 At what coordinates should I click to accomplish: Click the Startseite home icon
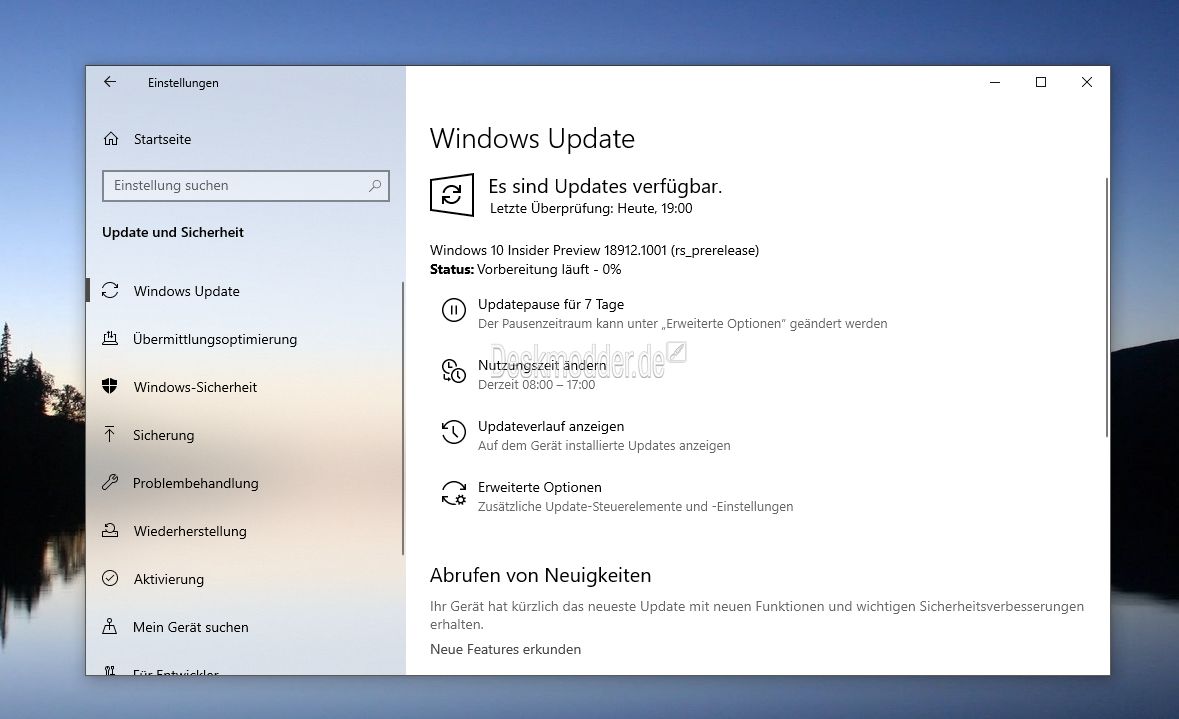click(111, 138)
